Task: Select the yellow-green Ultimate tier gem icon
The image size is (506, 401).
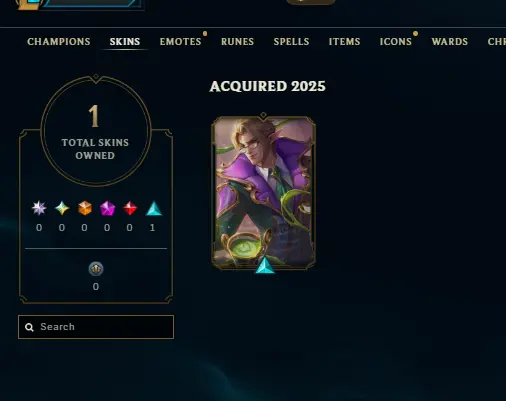Action: coord(62,208)
